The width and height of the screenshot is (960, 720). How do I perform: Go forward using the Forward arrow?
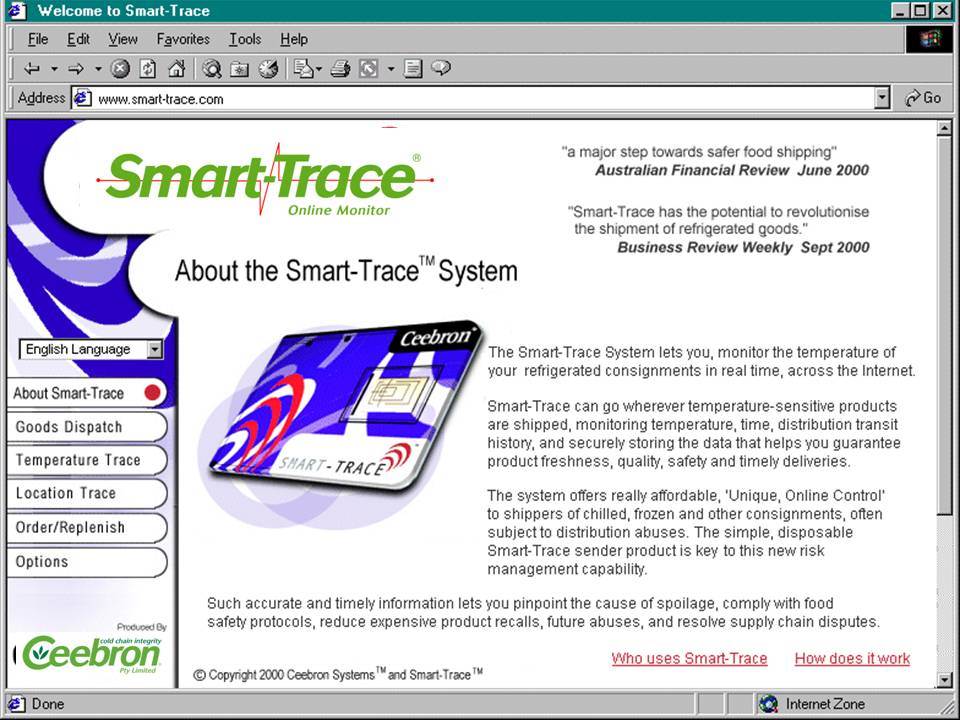point(76,69)
